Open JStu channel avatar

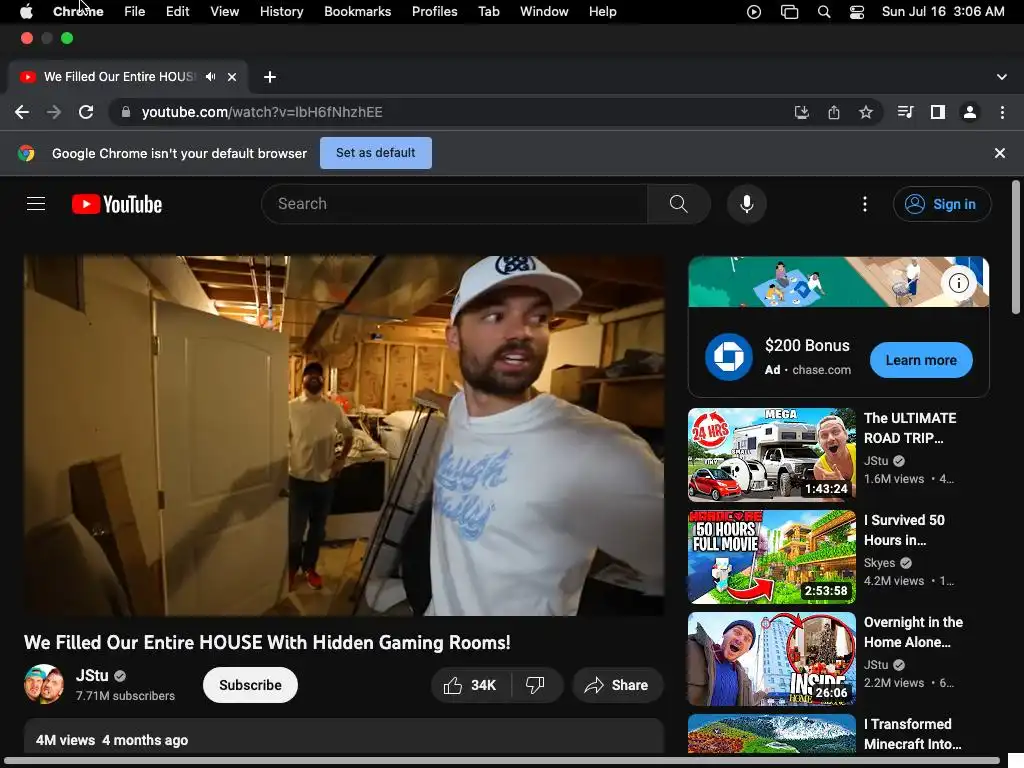pyautogui.click(x=44, y=684)
